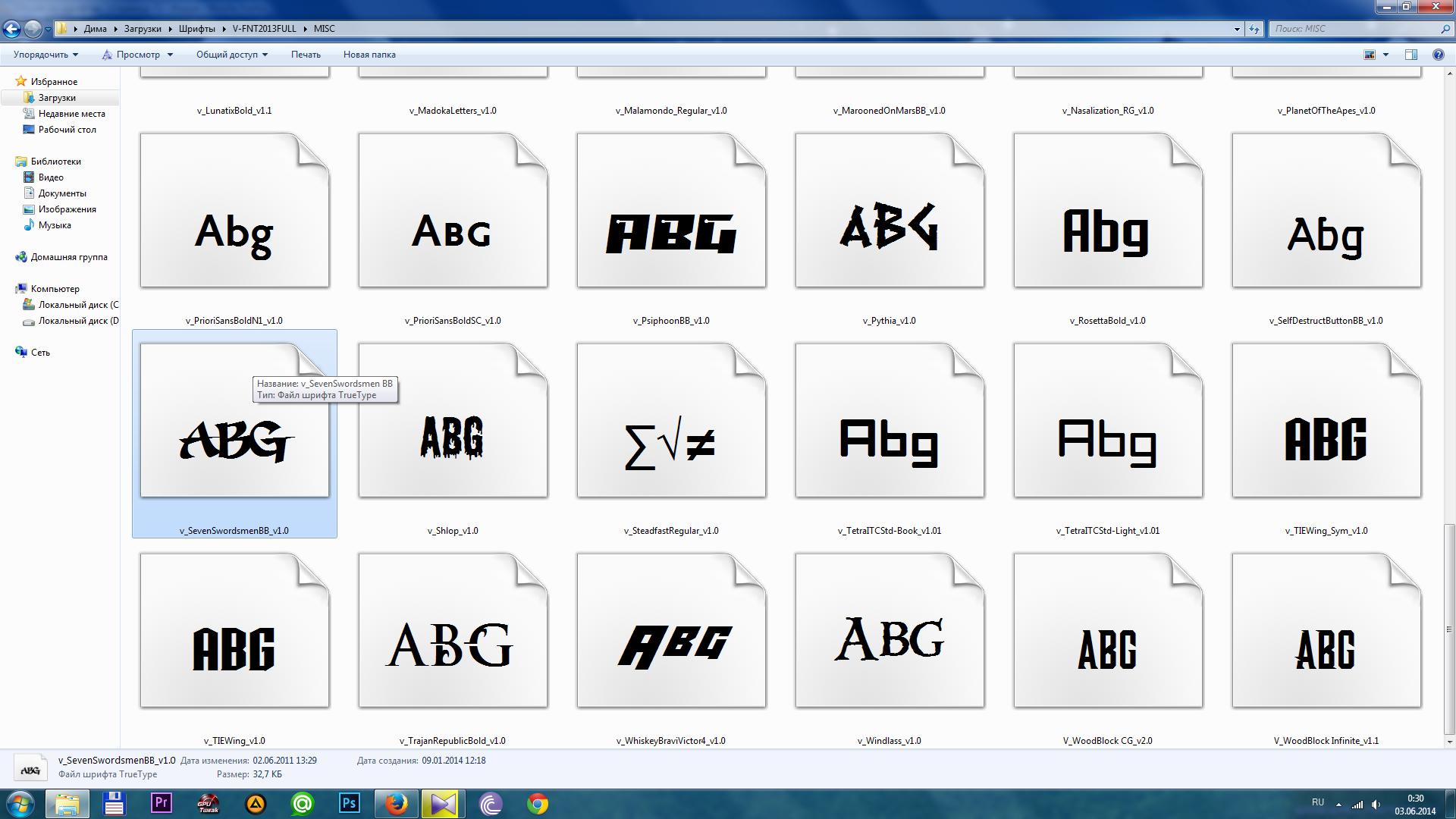Expand the Общий доступ menu
The image size is (1456, 819).
[231, 55]
